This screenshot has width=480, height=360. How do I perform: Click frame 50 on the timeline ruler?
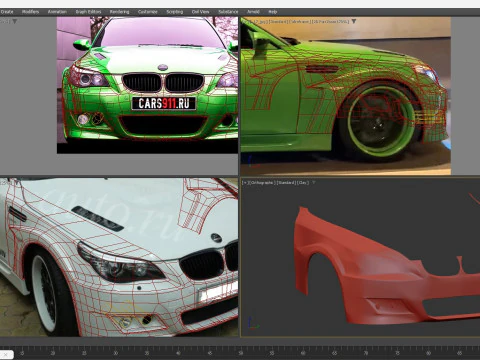[241, 353]
